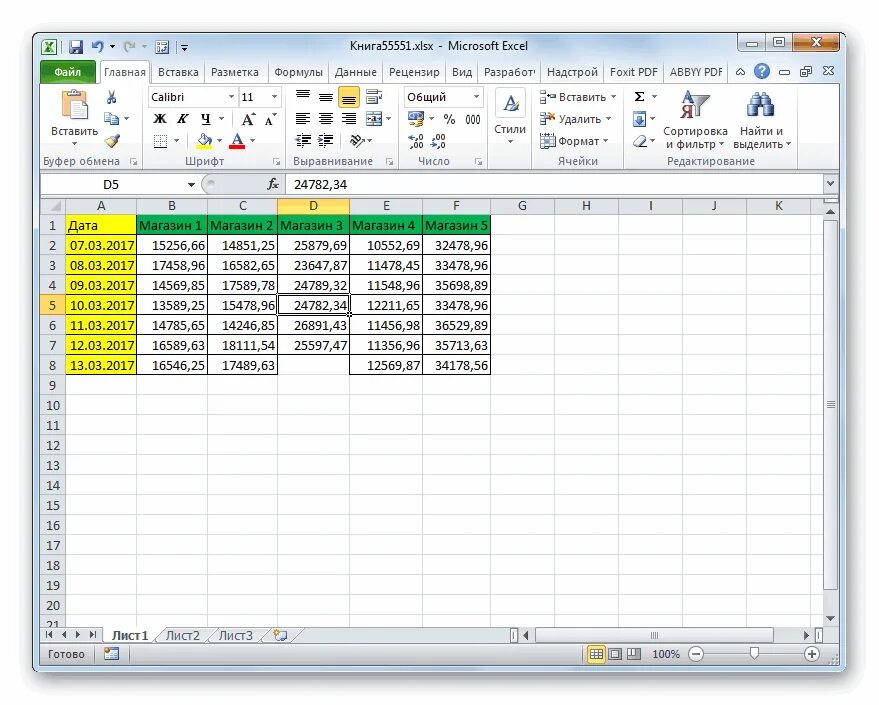Viewport: 879px width, 705px height.
Task: Click the Merge and Center icon
Action: (374, 119)
